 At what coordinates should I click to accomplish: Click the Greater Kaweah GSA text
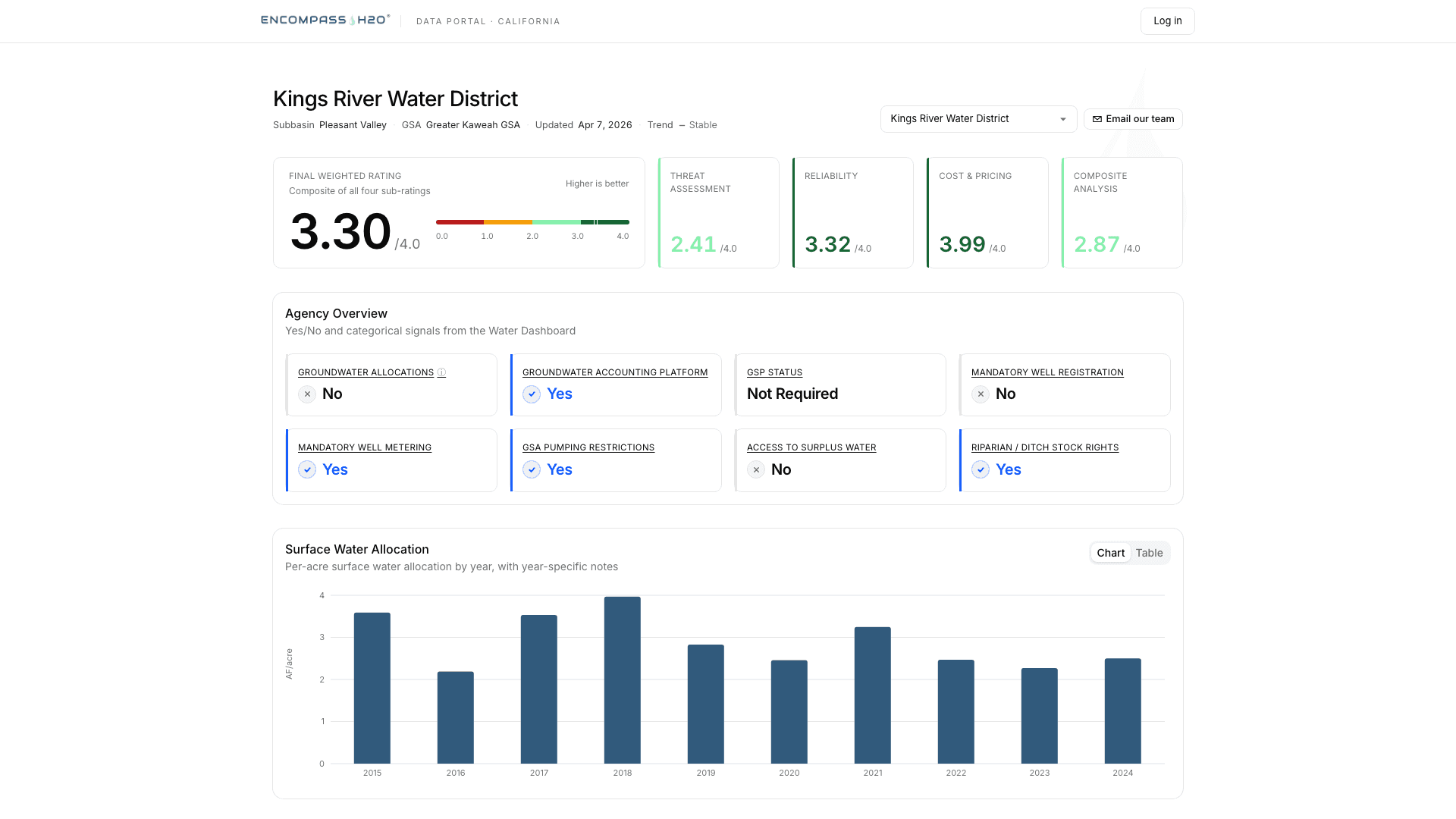(473, 125)
